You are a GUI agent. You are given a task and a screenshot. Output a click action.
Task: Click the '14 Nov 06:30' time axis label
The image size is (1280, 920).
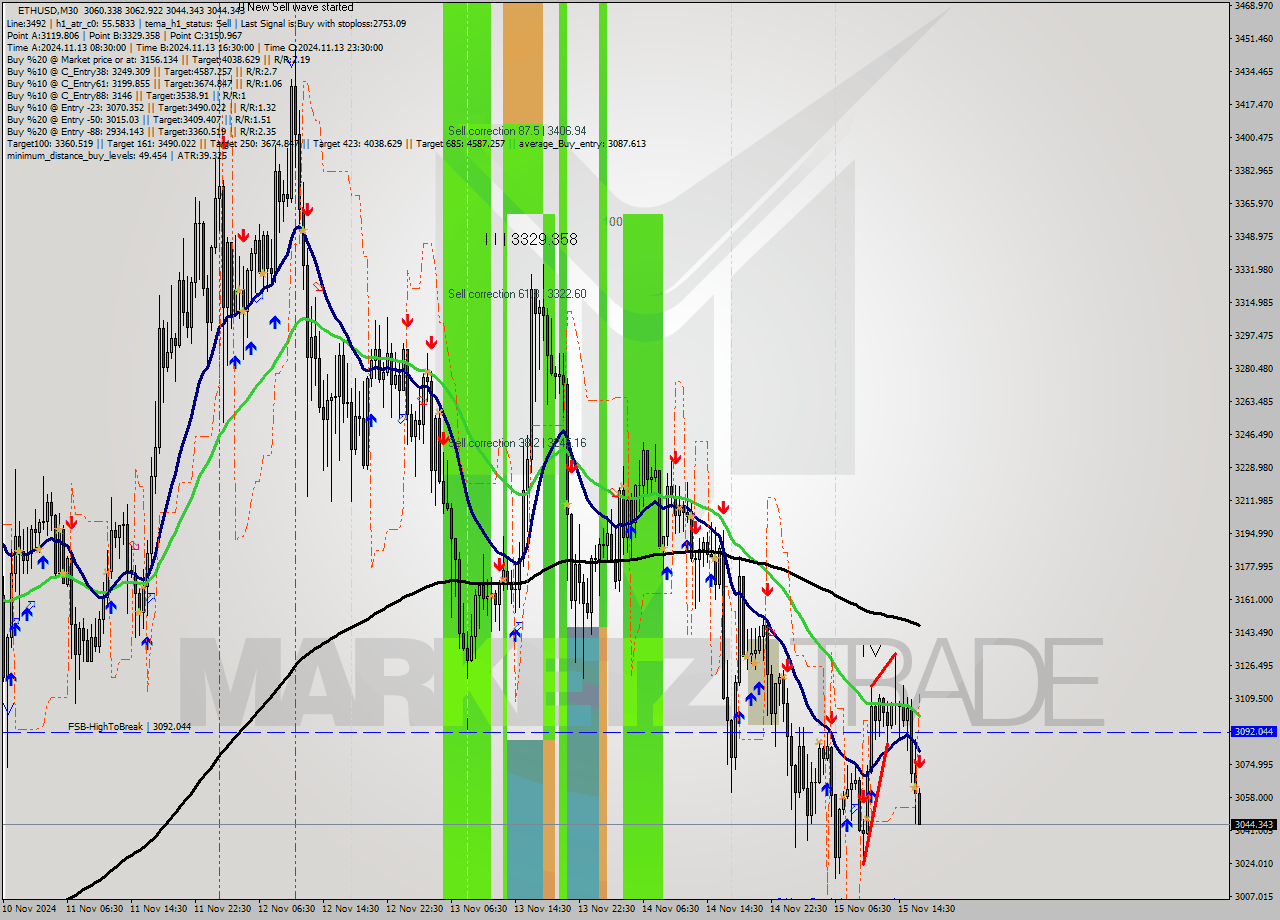click(671, 910)
